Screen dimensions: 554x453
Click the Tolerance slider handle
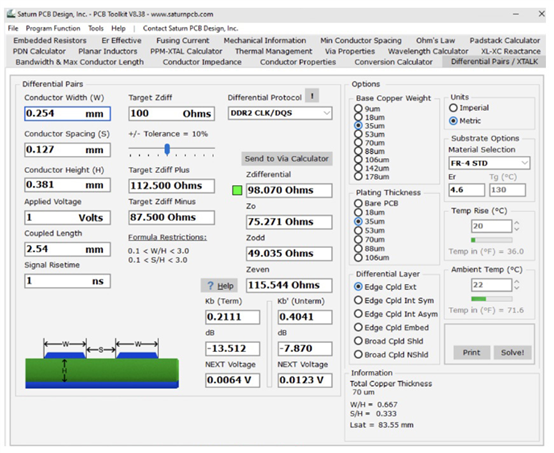pyautogui.click(x=167, y=149)
